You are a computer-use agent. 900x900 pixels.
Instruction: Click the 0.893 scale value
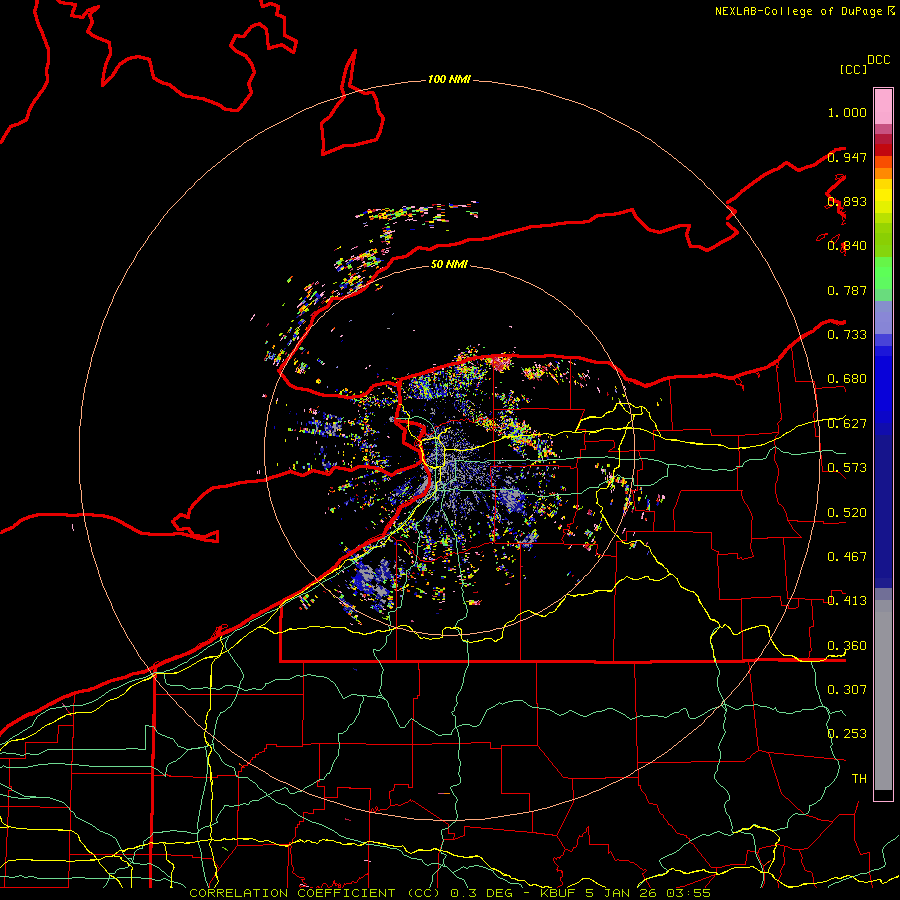(x=847, y=201)
